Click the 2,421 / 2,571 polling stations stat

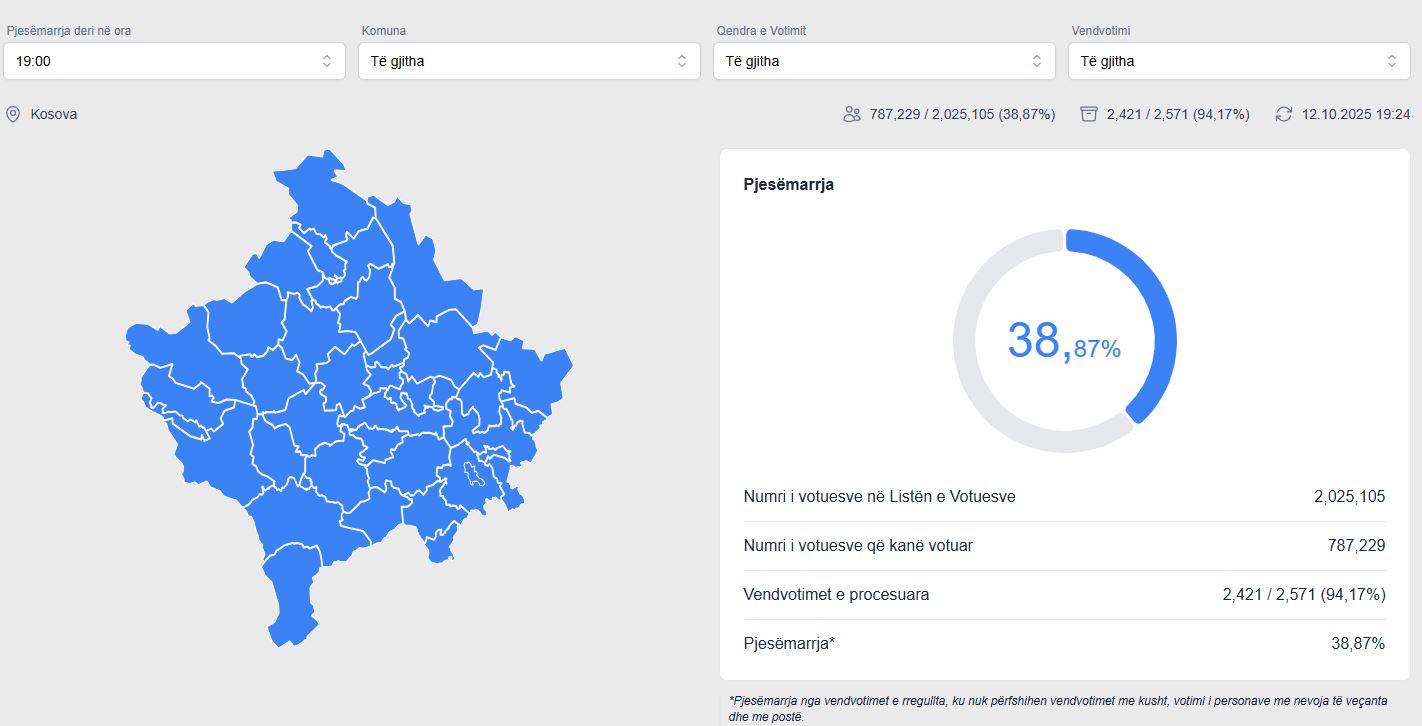coord(1178,114)
